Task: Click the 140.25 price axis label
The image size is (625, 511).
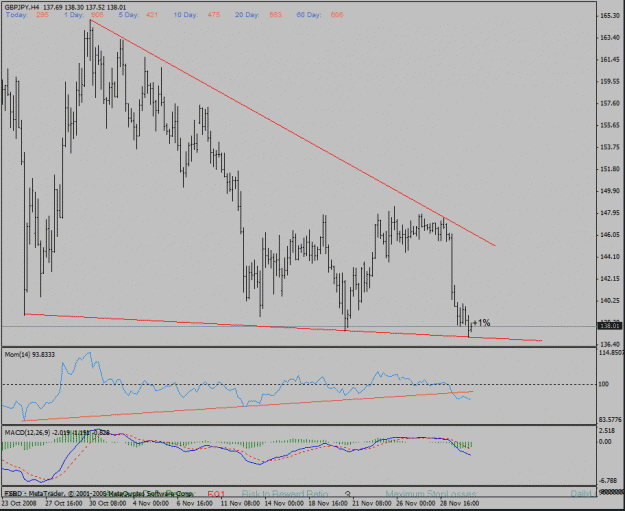Action: (610, 301)
